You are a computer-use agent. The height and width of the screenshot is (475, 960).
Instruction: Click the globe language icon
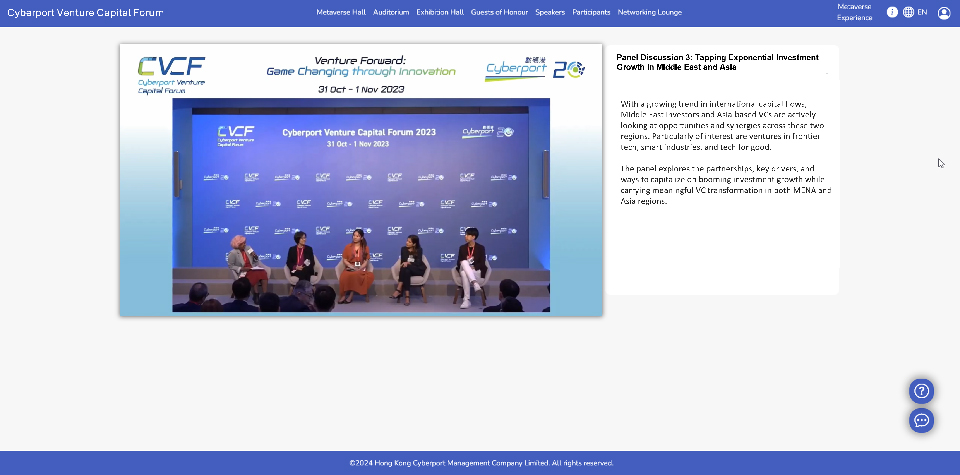point(908,13)
